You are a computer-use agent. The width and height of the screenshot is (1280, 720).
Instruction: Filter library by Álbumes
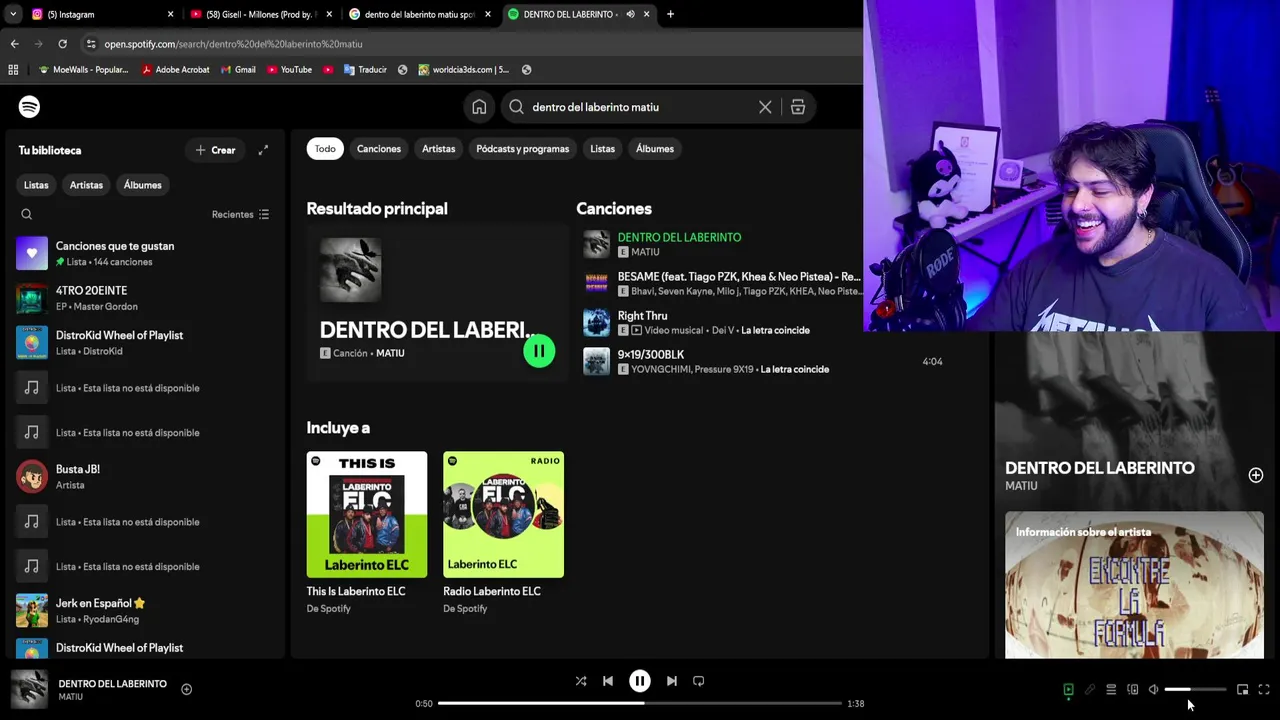click(142, 185)
